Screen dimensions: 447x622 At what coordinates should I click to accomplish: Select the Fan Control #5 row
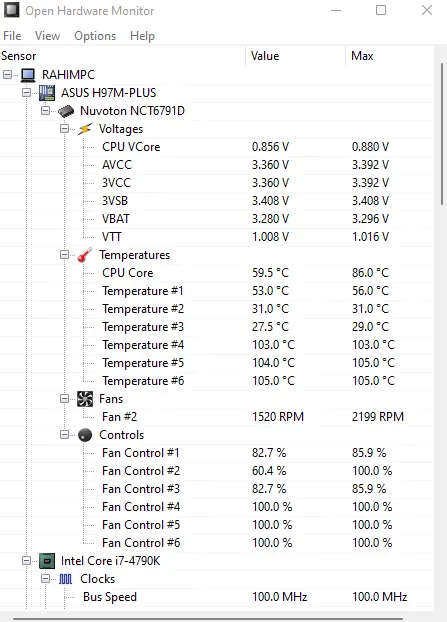tap(217, 525)
